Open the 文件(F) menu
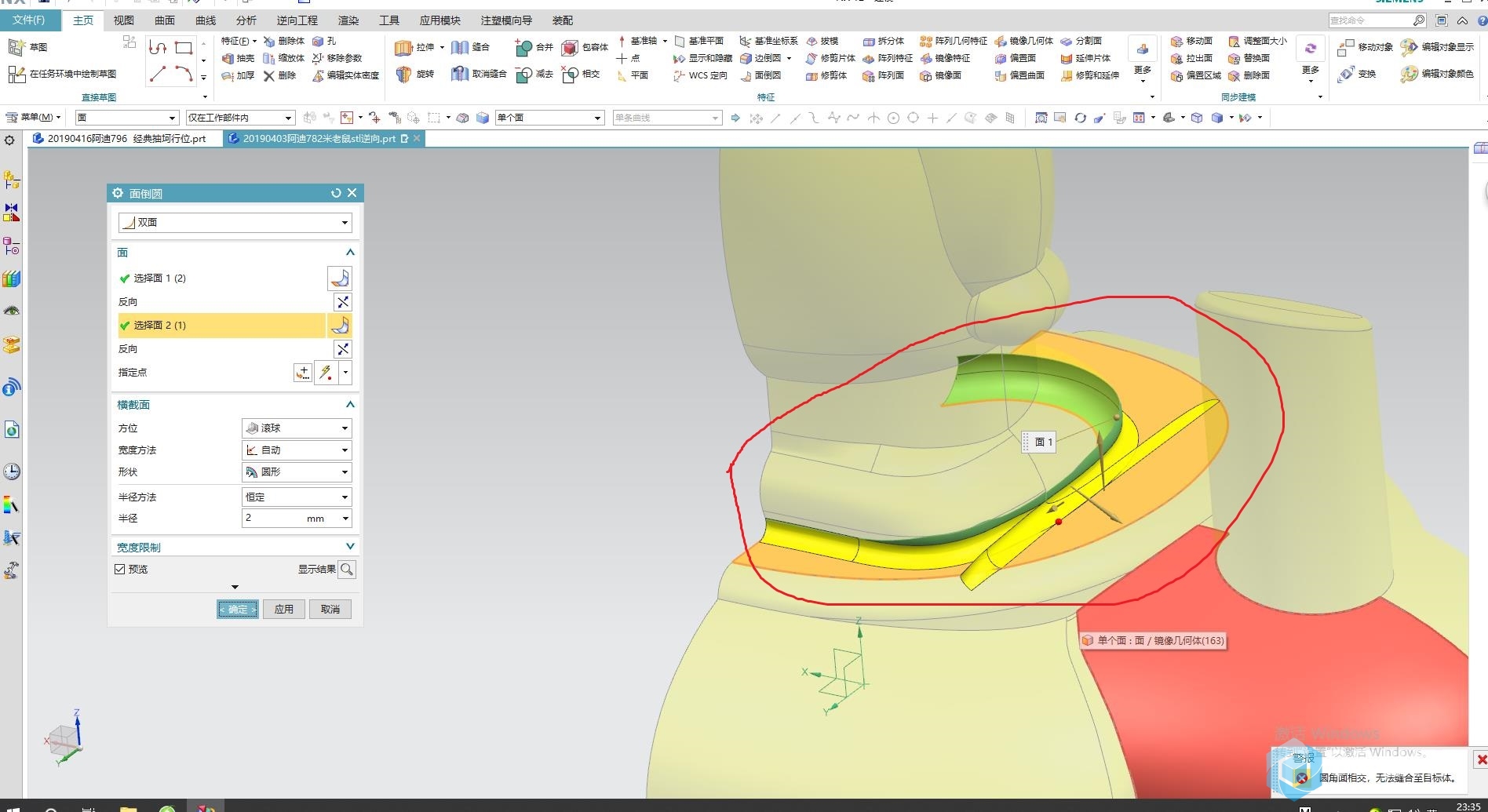Screen dimensions: 1488x812 (x=30, y=20)
